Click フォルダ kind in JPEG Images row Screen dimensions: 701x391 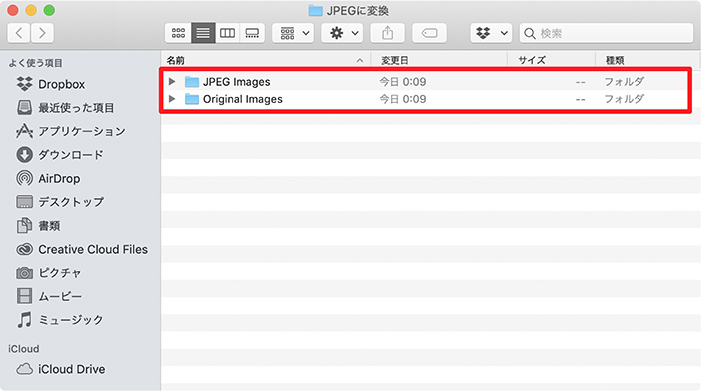pyautogui.click(x=624, y=82)
